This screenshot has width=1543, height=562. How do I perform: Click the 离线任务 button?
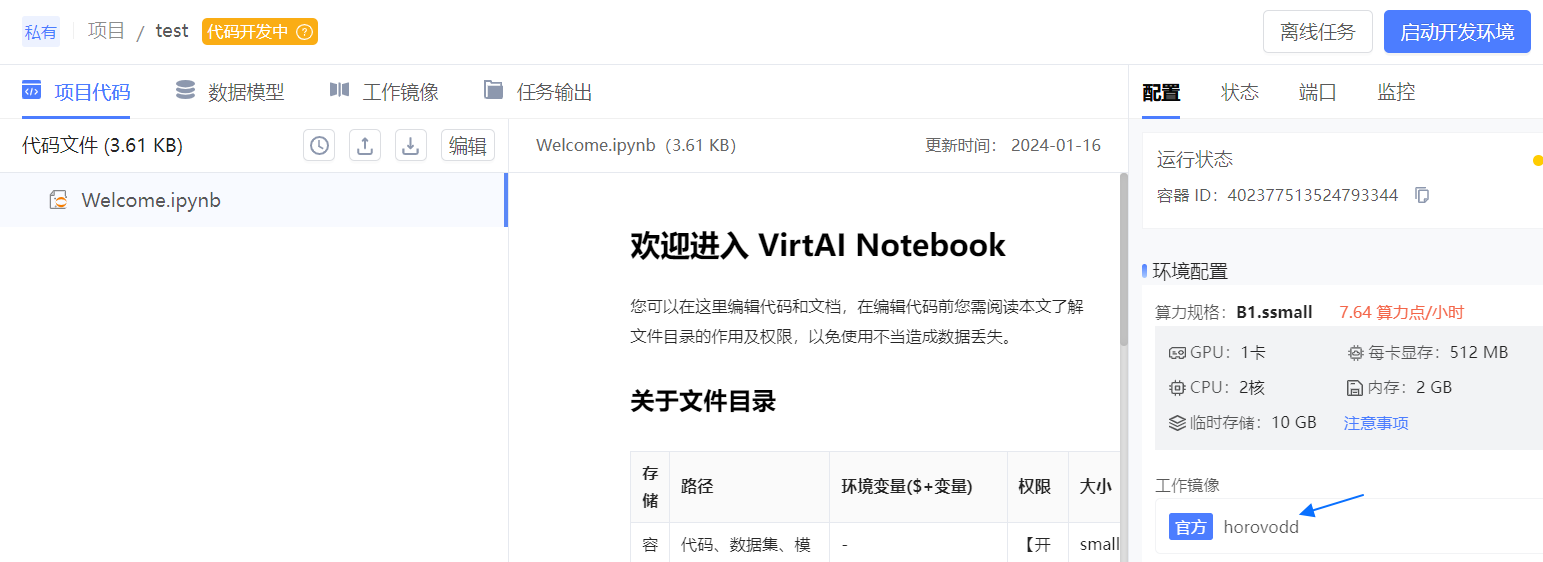1317,32
